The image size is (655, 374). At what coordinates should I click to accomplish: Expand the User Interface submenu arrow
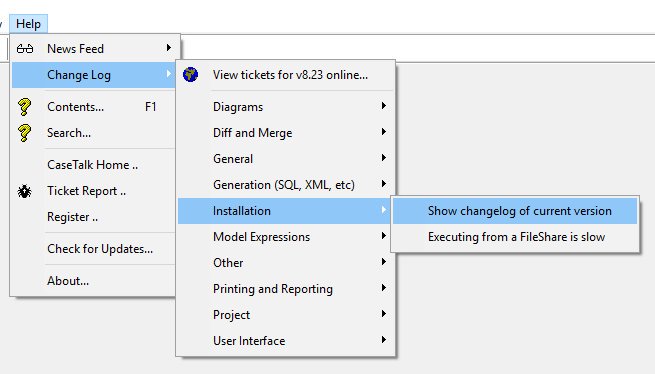click(x=383, y=340)
